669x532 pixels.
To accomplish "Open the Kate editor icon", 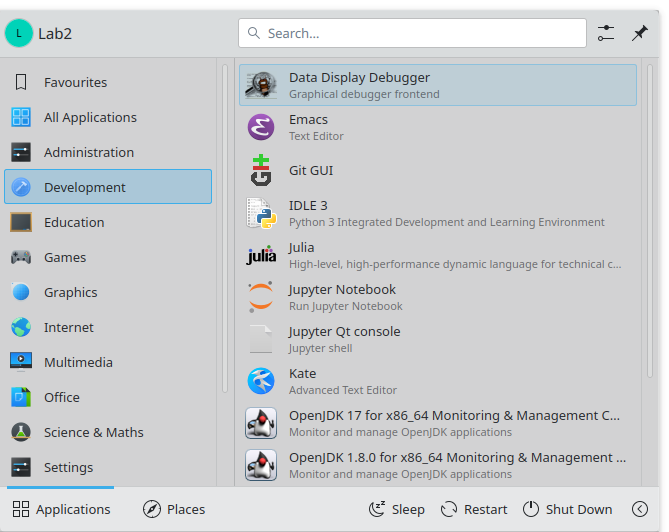I will [x=261, y=381].
